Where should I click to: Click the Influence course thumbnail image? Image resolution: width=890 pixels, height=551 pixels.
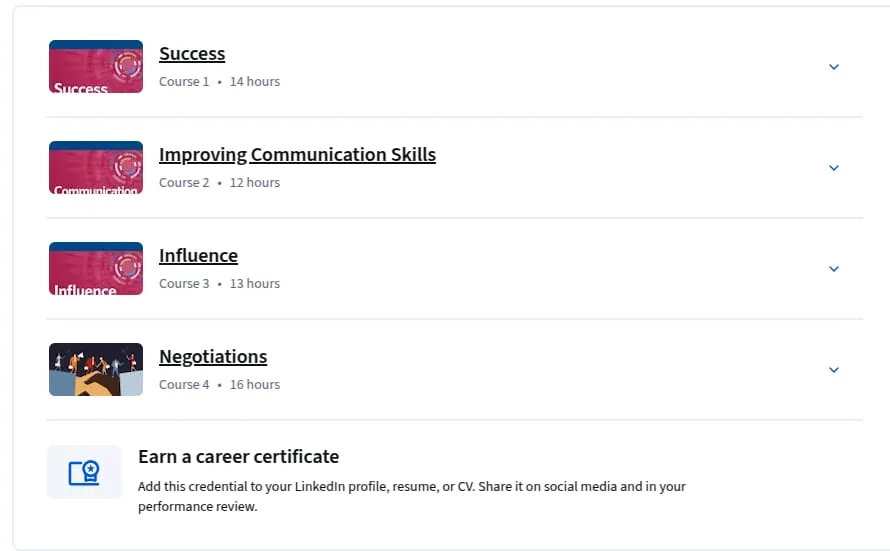tap(96, 268)
